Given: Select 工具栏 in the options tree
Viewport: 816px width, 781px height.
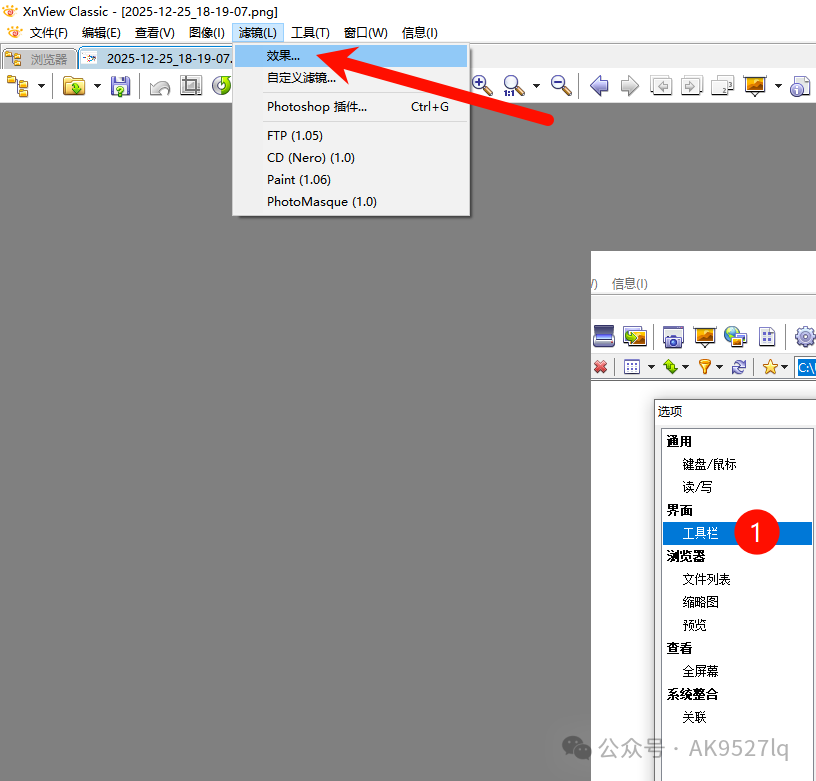Looking at the screenshot, I should click(x=700, y=533).
